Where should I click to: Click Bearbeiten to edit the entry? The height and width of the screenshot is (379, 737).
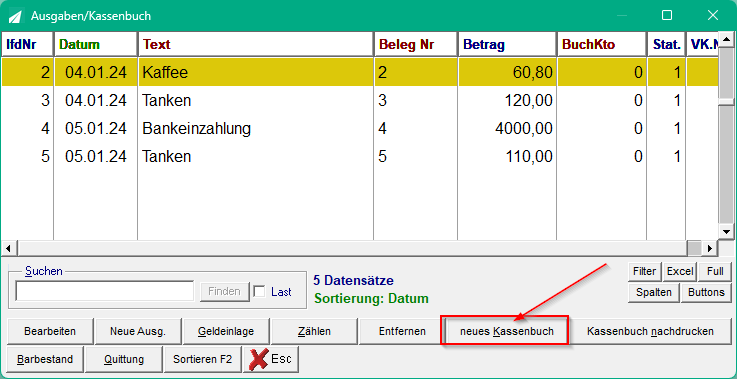[x=50, y=332]
